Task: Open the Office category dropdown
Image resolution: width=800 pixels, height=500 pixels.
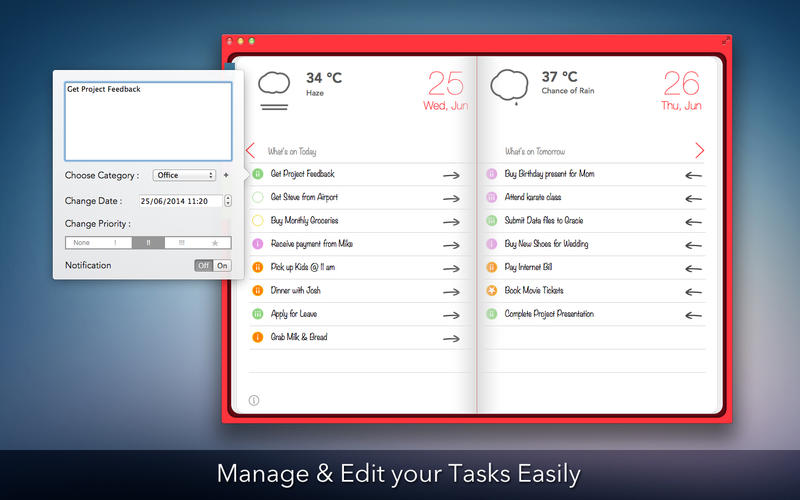Action: click(184, 175)
